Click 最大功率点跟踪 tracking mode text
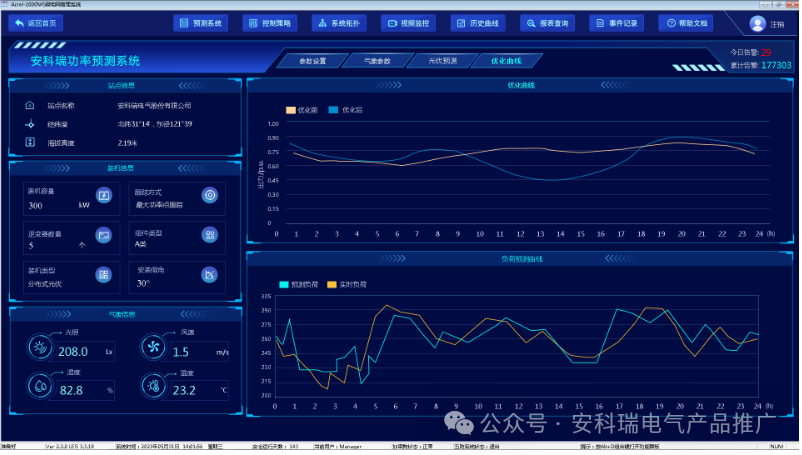This screenshot has height=455, width=802. pyautogui.click(x=159, y=205)
